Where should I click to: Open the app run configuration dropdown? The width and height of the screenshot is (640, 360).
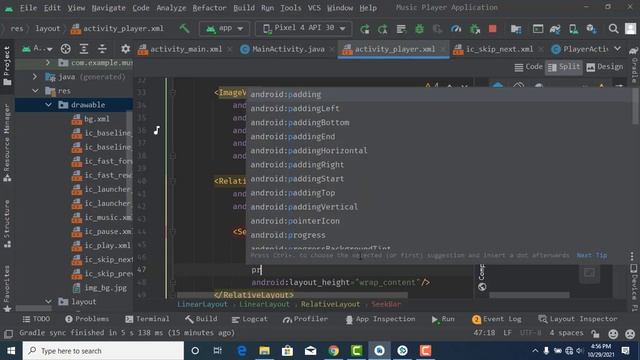(224, 29)
